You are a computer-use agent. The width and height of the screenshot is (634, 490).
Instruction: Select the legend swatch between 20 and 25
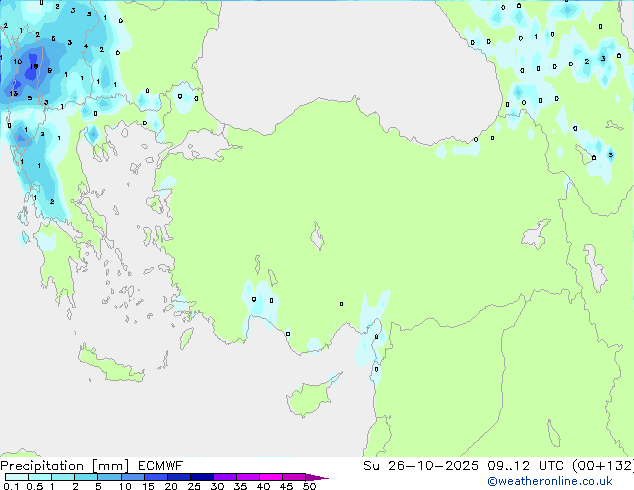point(182,478)
